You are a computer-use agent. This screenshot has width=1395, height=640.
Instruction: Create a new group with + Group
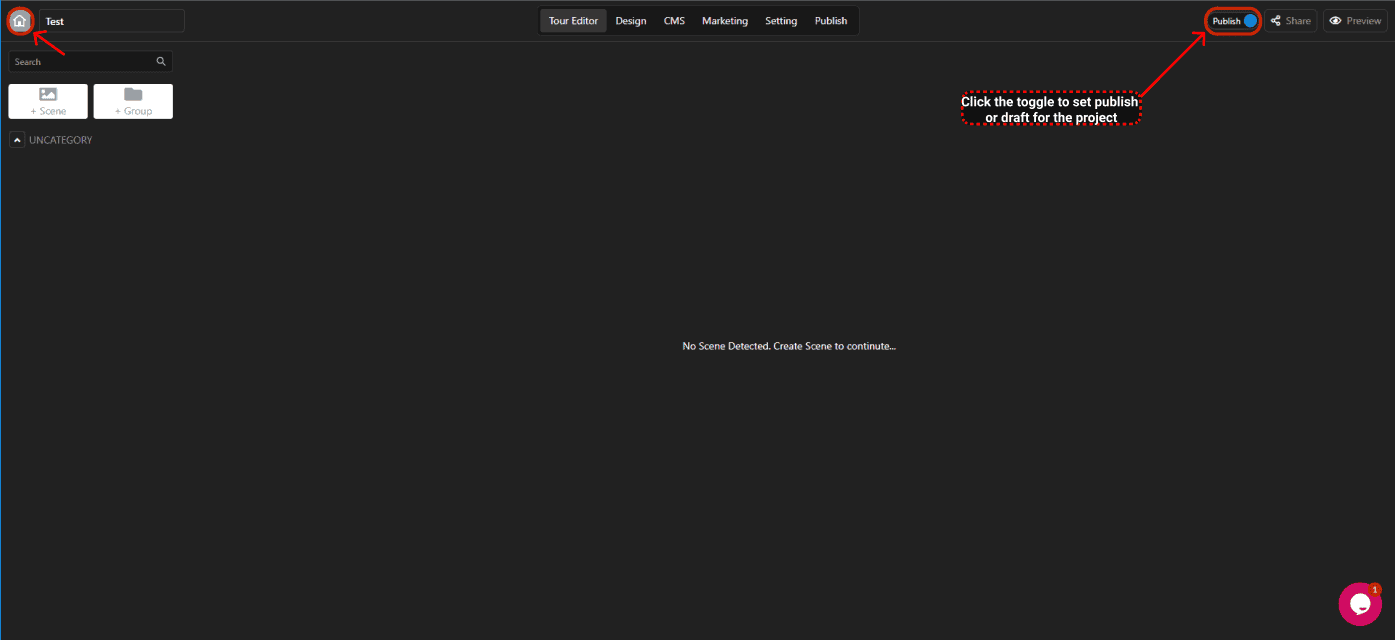(133, 101)
